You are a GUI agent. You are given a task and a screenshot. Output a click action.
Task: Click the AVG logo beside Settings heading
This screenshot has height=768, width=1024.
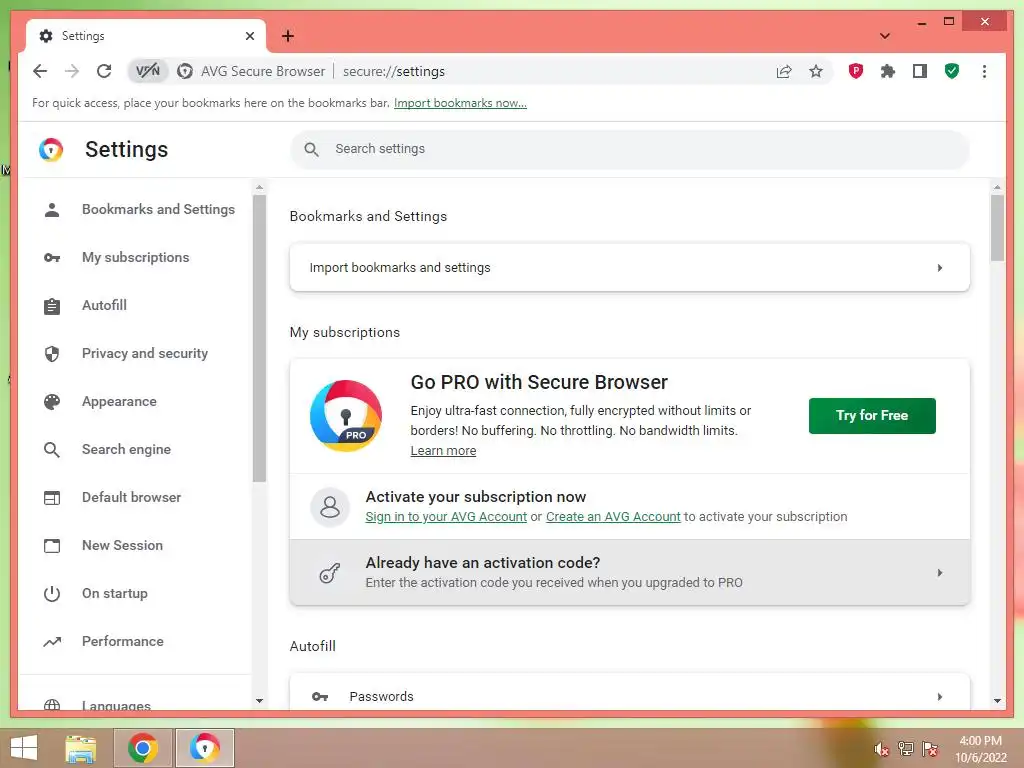(x=51, y=150)
